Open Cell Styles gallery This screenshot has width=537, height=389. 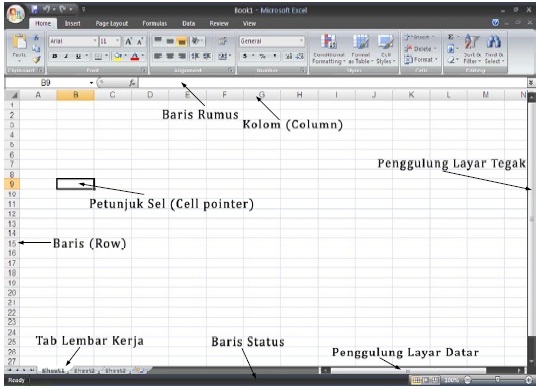[386, 49]
